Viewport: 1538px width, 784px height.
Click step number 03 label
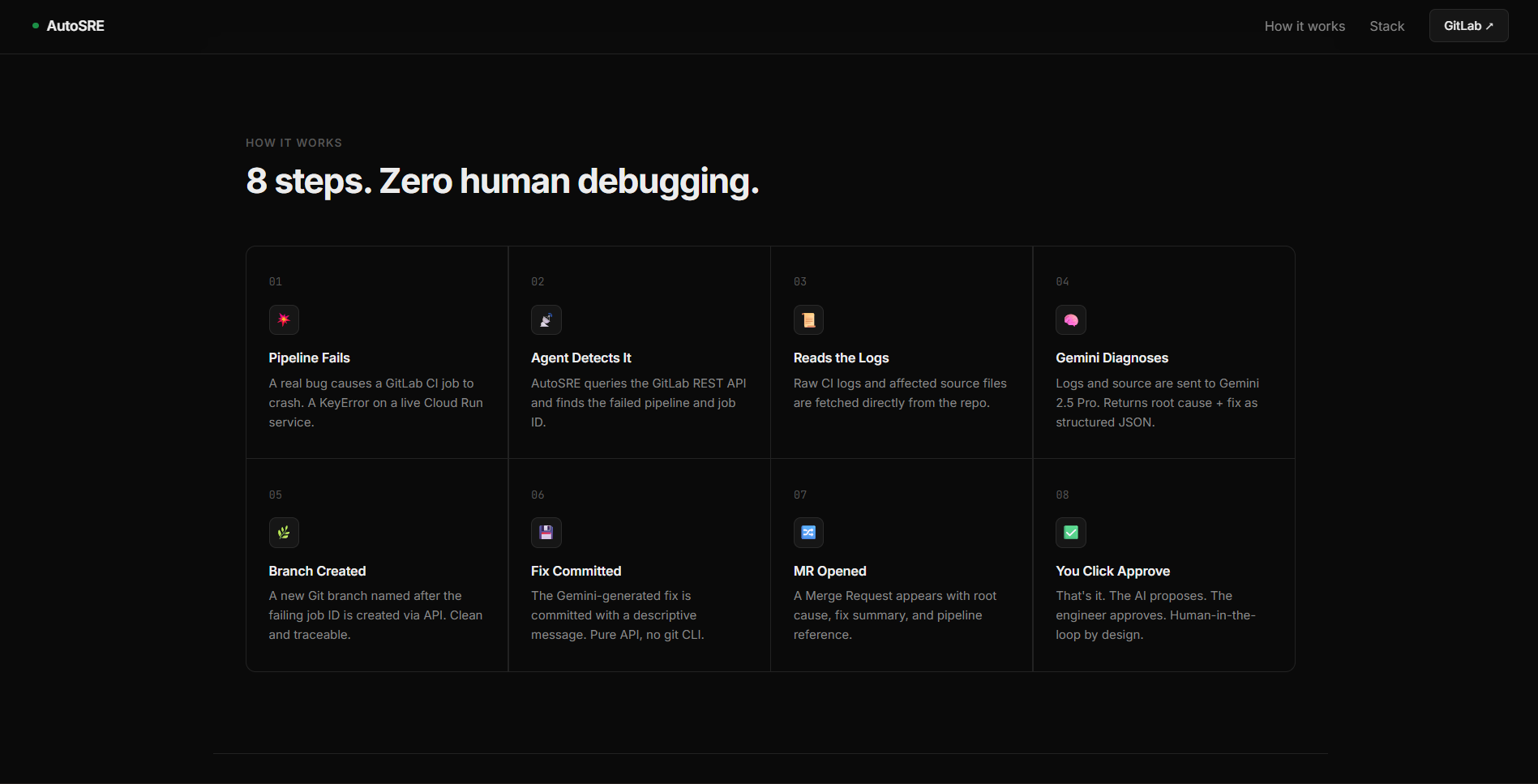800,281
